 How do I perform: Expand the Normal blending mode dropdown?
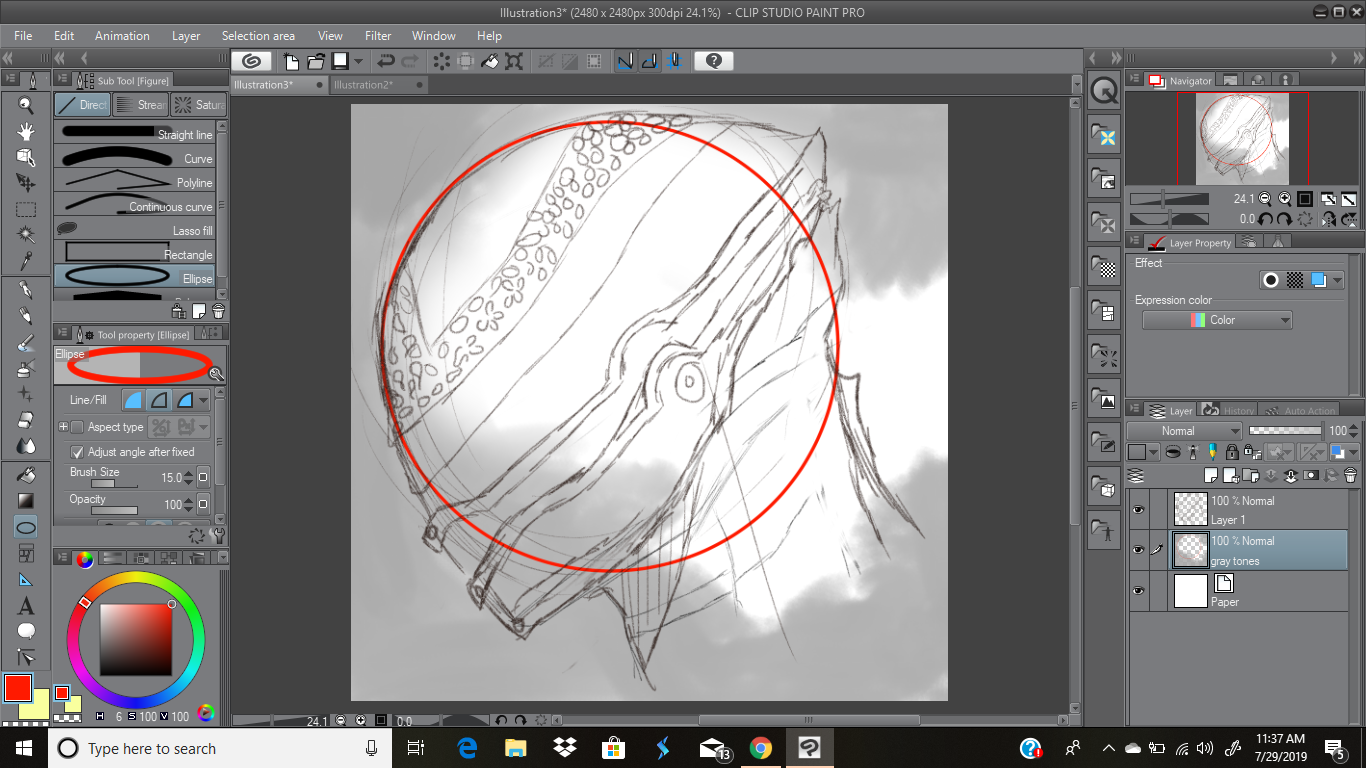point(1184,431)
